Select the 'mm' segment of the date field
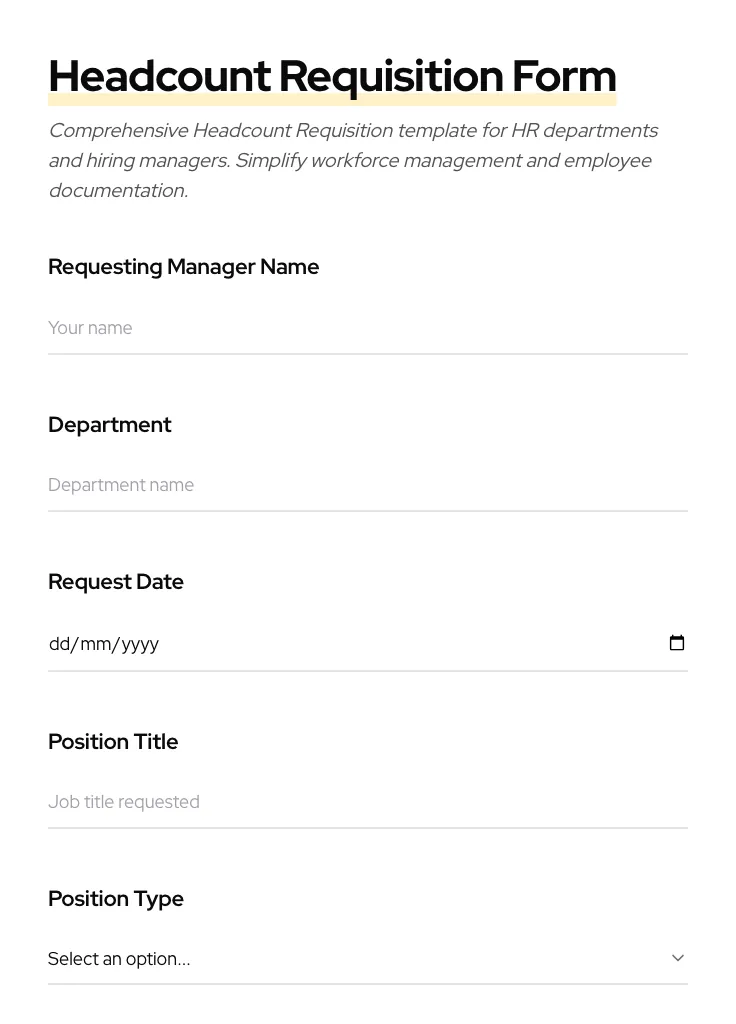Image resolution: width=736 pixels, height=1024 pixels. (x=97, y=643)
